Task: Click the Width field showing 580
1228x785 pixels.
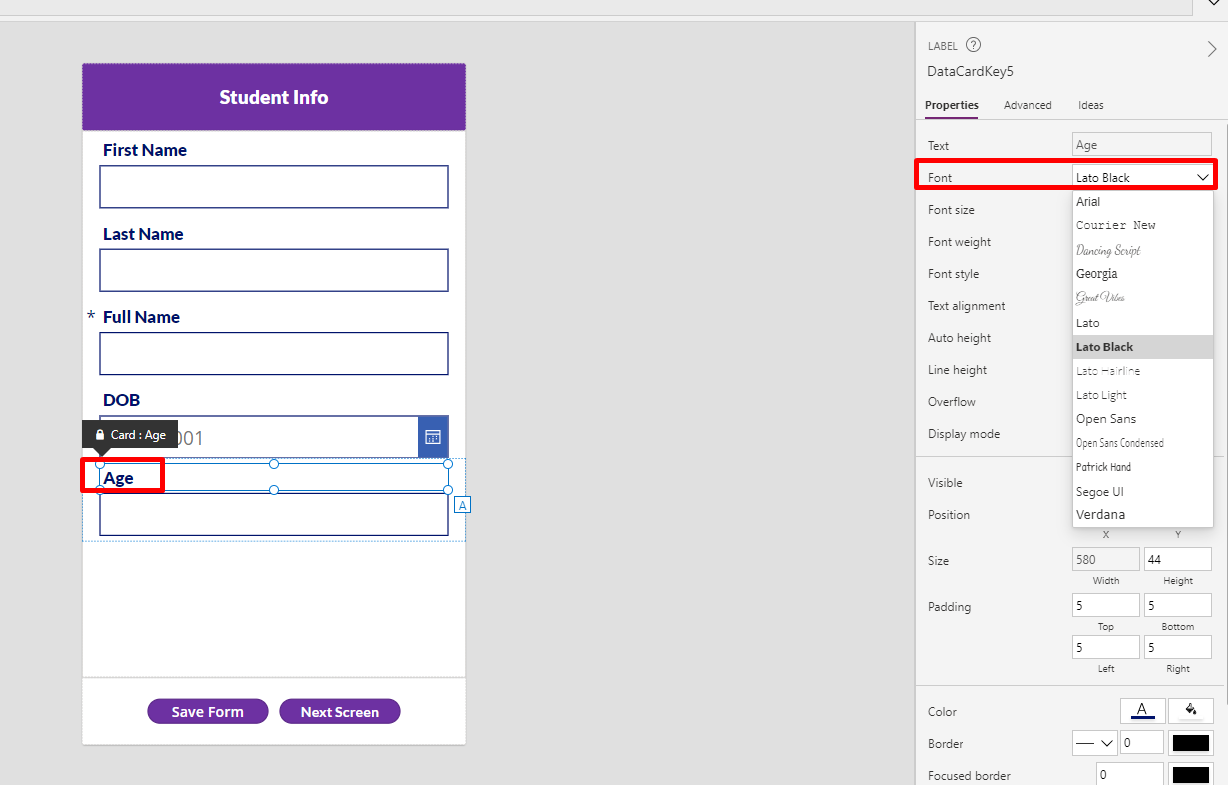Action: pos(1105,560)
